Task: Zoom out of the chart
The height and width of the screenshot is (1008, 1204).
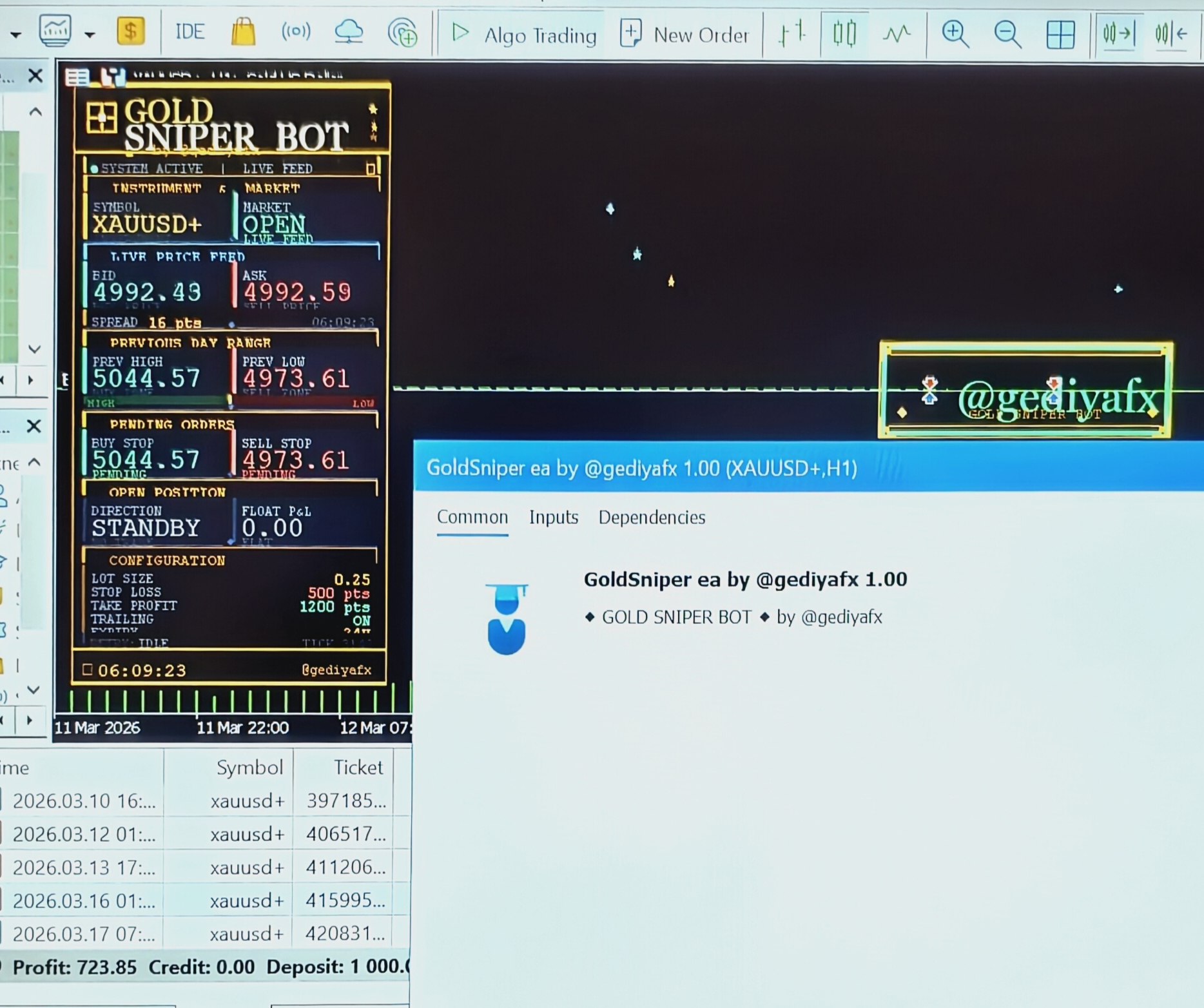Action: [1007, 34]
